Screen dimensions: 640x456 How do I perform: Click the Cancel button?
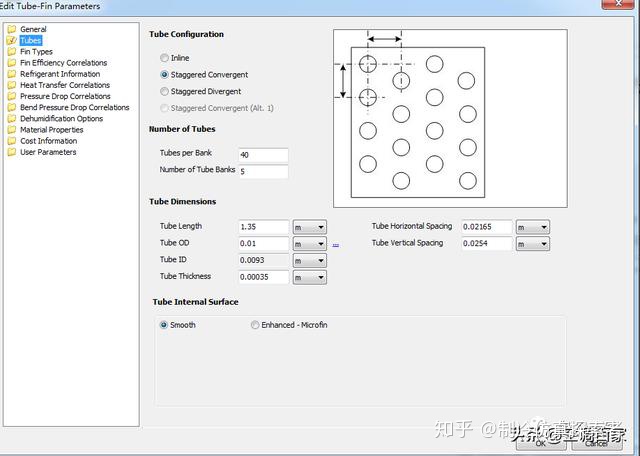pyautogui.click(x=596, y=443)
